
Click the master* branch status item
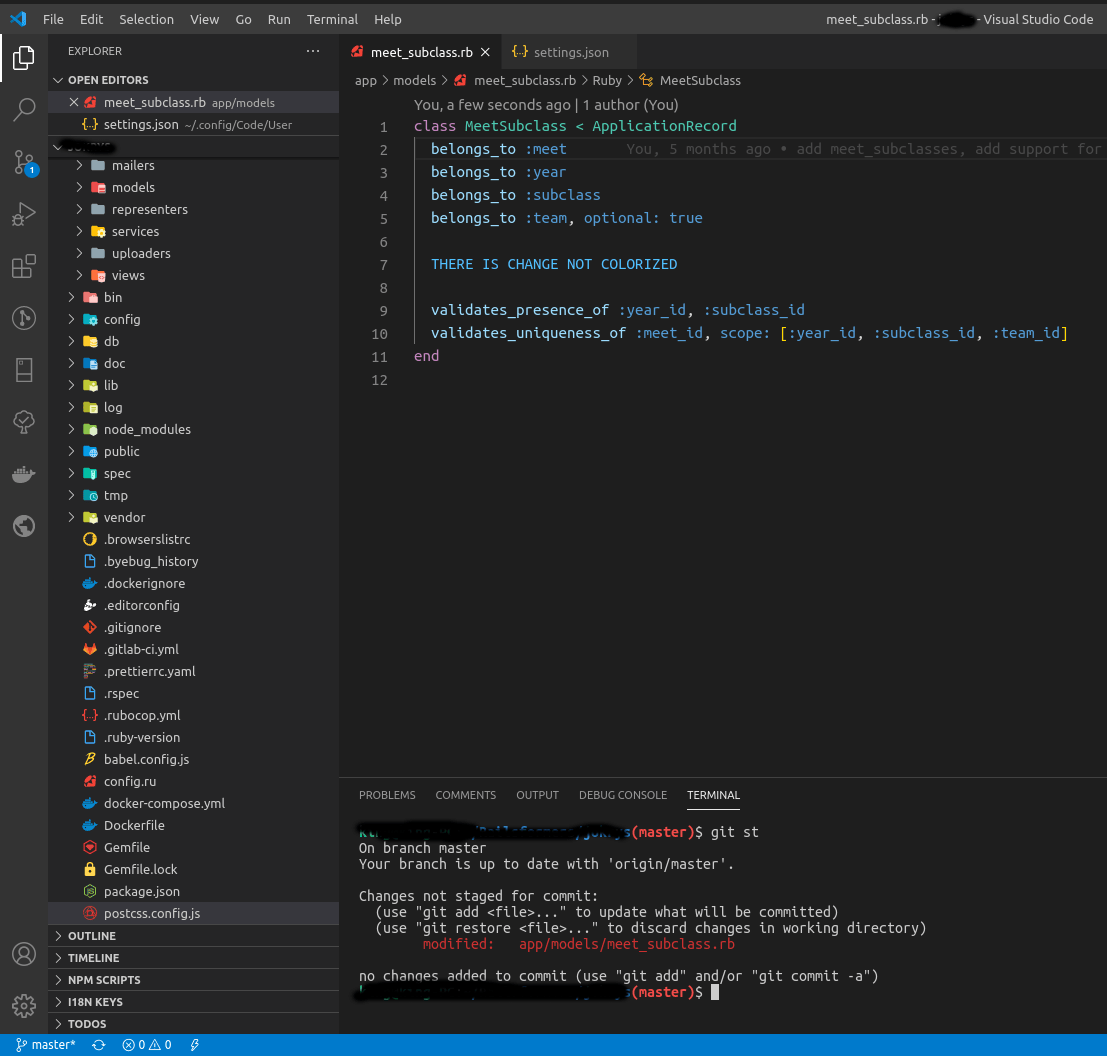pyautogui.click(x=45, y=1045)
